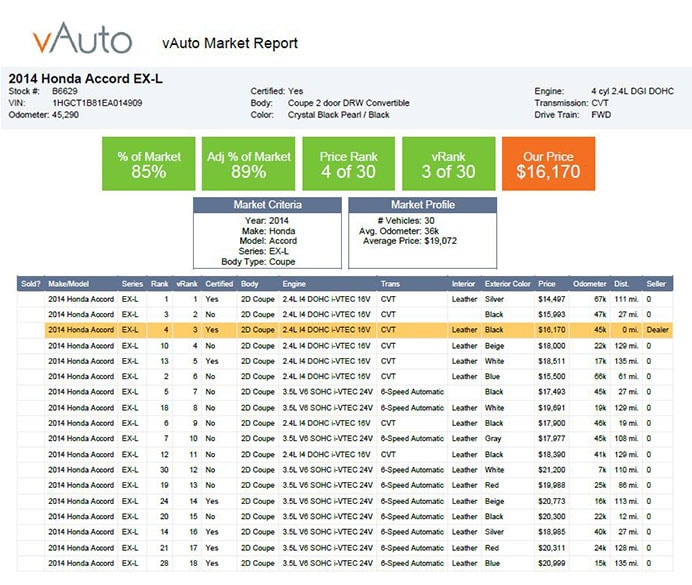692x585 pixels.
Task: Click the 'Exterior Color' column header
Action: pos(508,284)
